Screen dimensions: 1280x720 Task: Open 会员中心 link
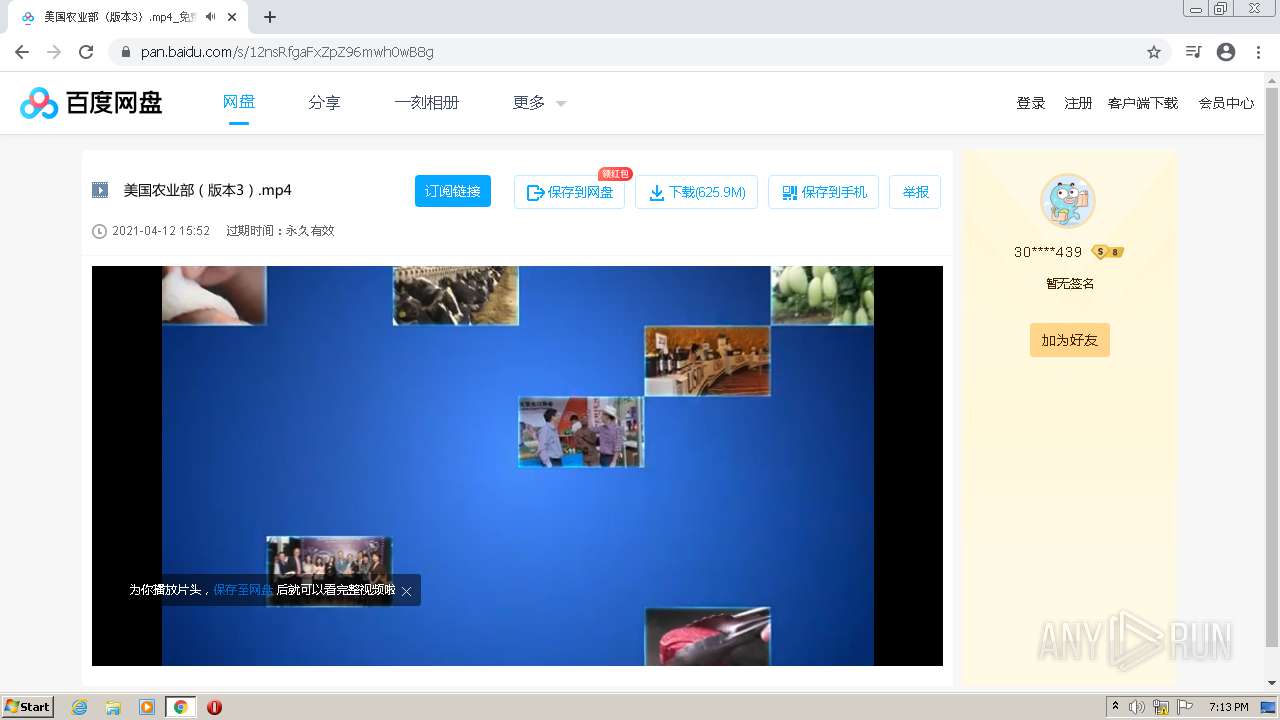(x=1226, y=103)
